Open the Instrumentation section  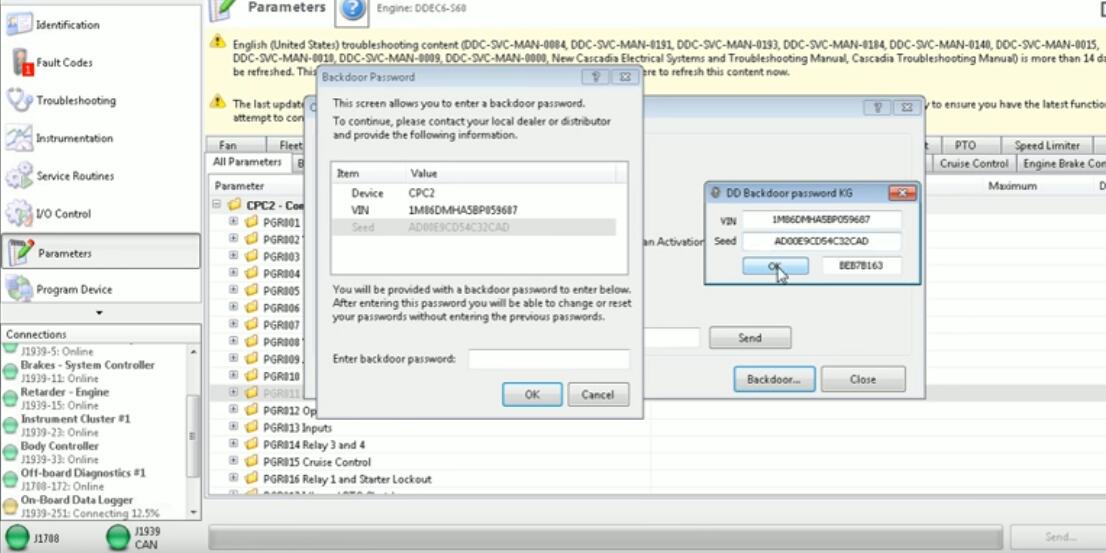(100, 138)
